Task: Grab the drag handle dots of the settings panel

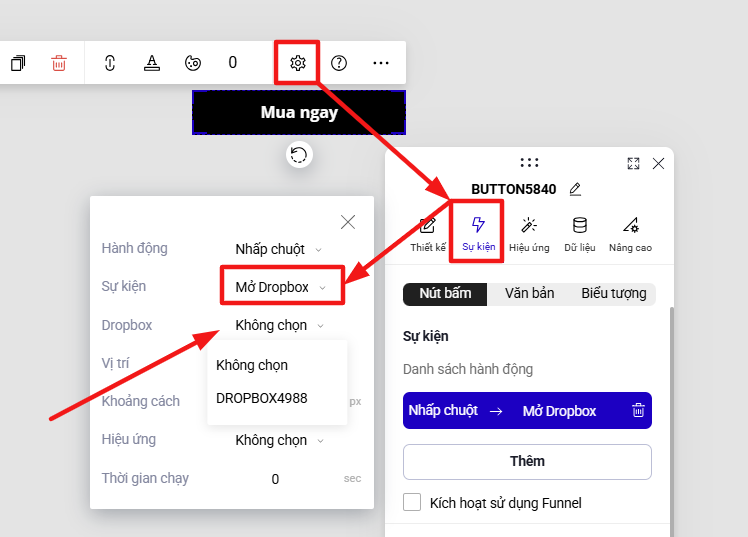Action: [530, 163]
